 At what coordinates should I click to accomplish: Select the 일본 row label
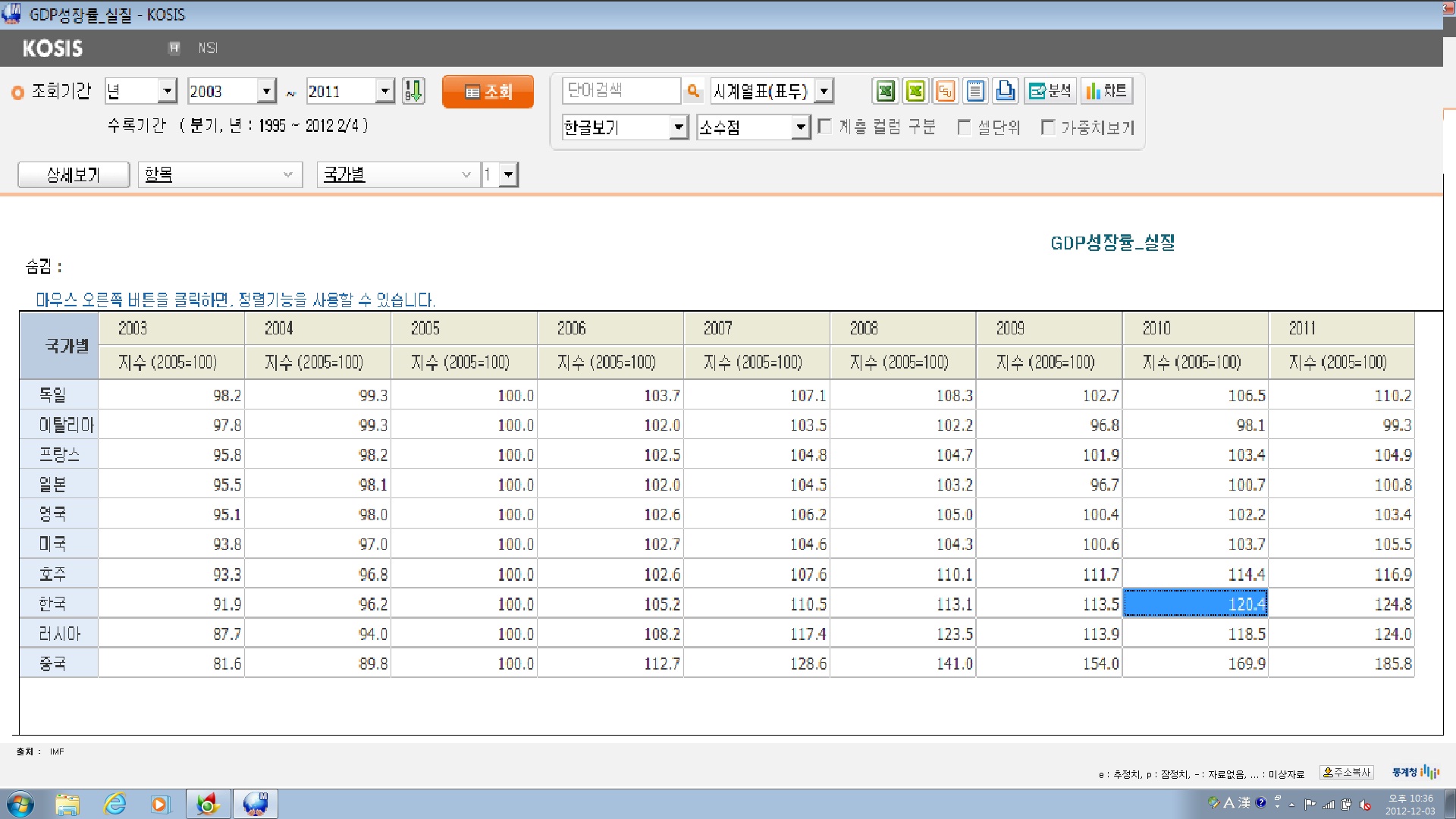pyautogui.click(x=59, y=485)
